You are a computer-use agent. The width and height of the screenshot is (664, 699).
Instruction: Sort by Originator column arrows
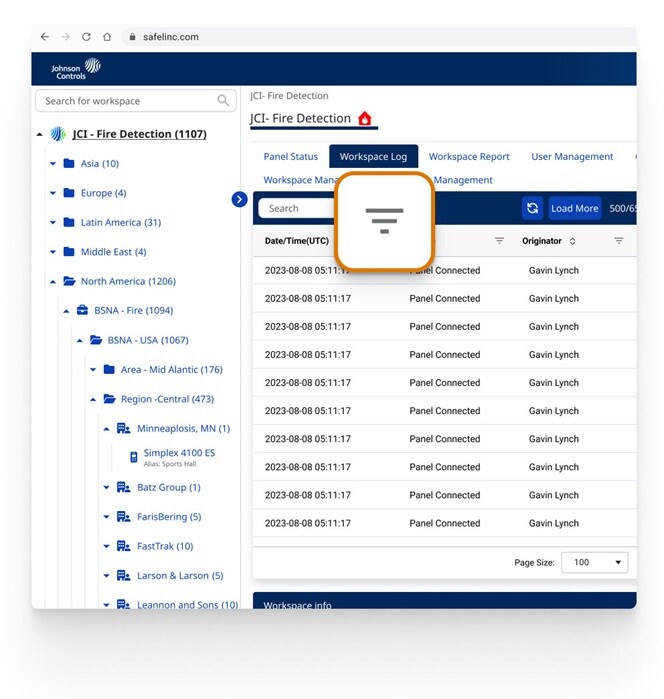tap(573, 241)
